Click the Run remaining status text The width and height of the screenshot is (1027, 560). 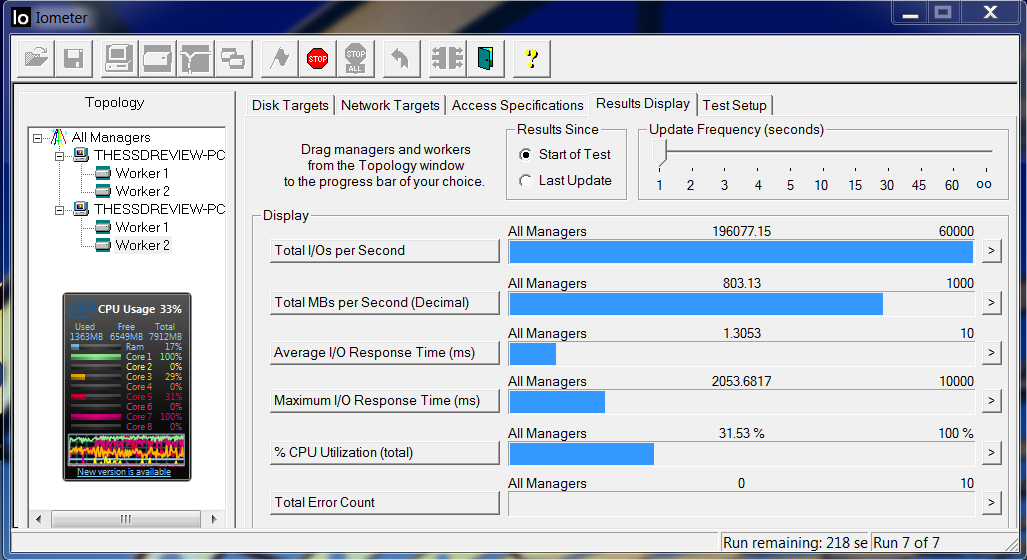tap(795, 543)
